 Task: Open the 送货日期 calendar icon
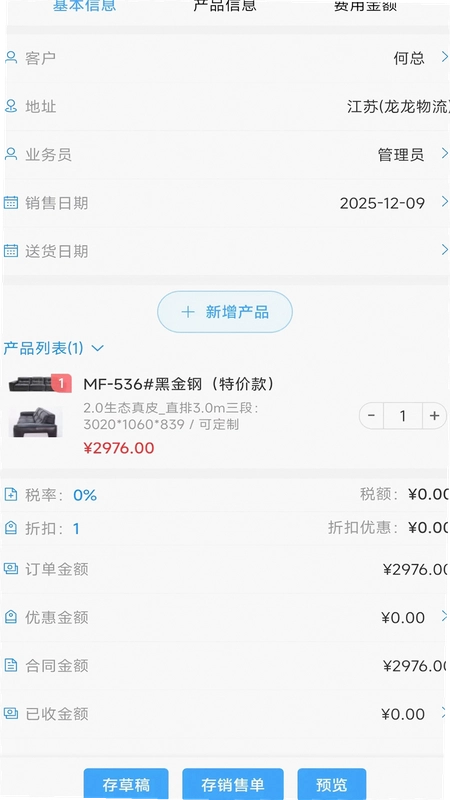(x=11, y=251)
